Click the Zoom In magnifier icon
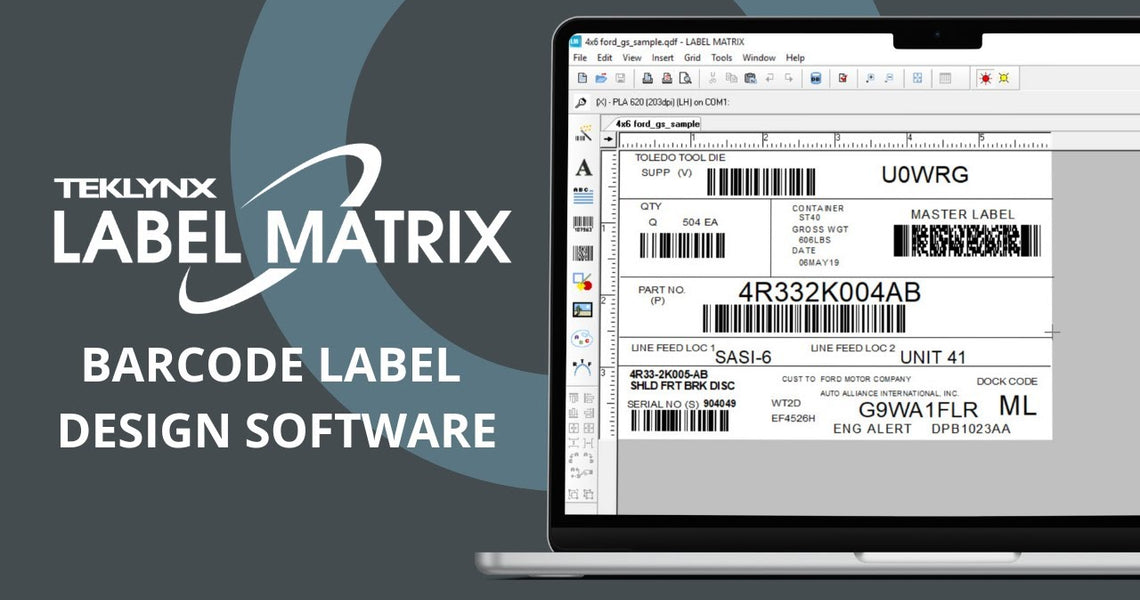 (870, 78)
